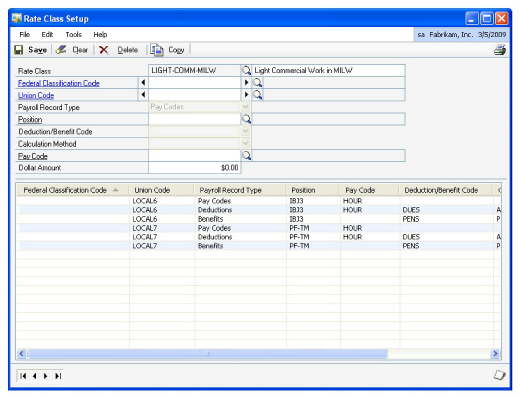Go to last record navigation button

(x=58, y=376)
